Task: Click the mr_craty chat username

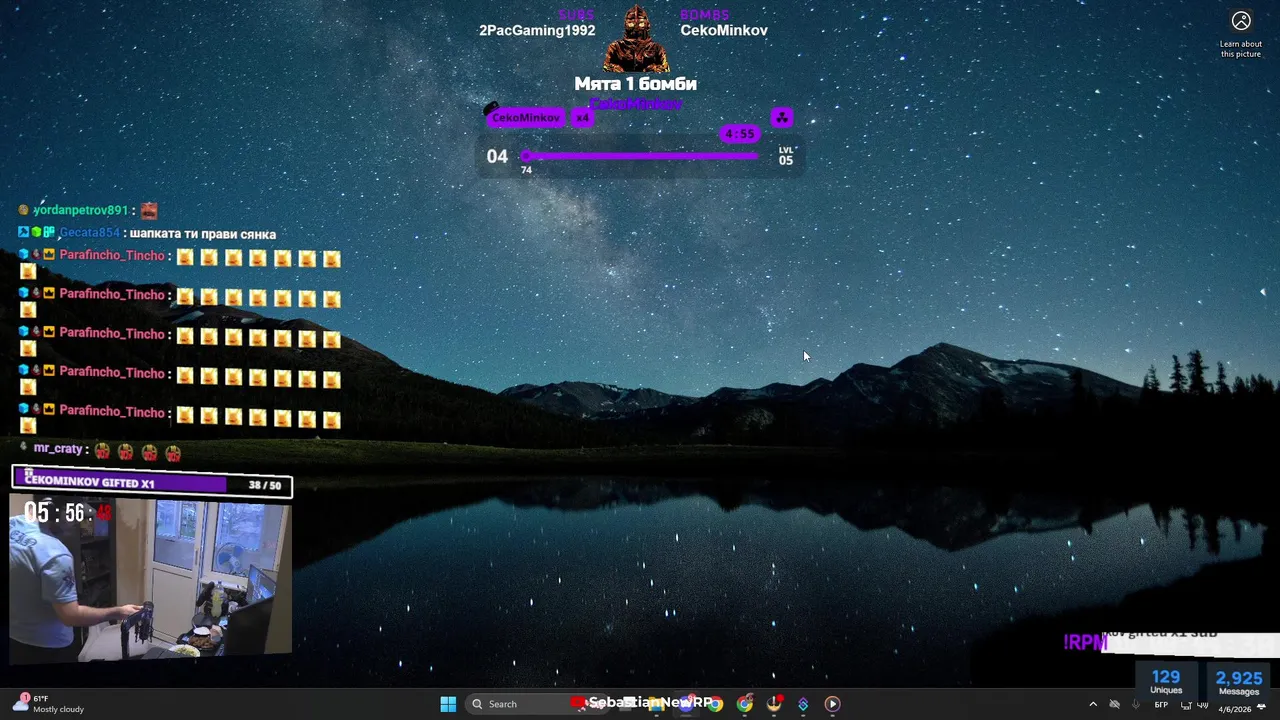Action: (58, 449)
